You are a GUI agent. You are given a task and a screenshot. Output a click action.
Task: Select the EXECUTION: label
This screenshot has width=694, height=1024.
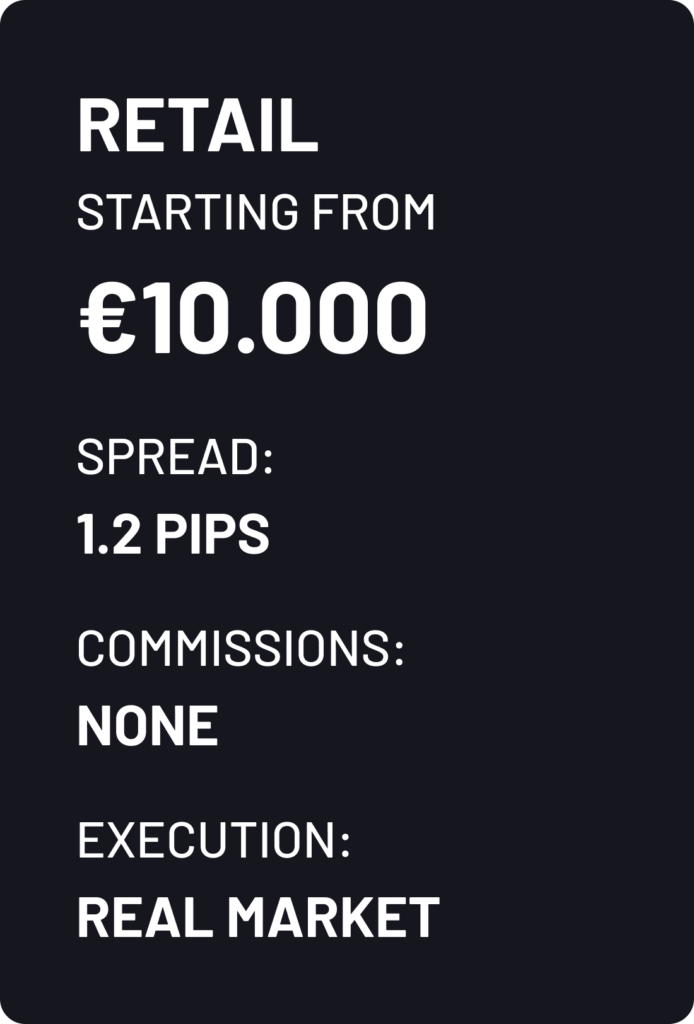(213, 841)
